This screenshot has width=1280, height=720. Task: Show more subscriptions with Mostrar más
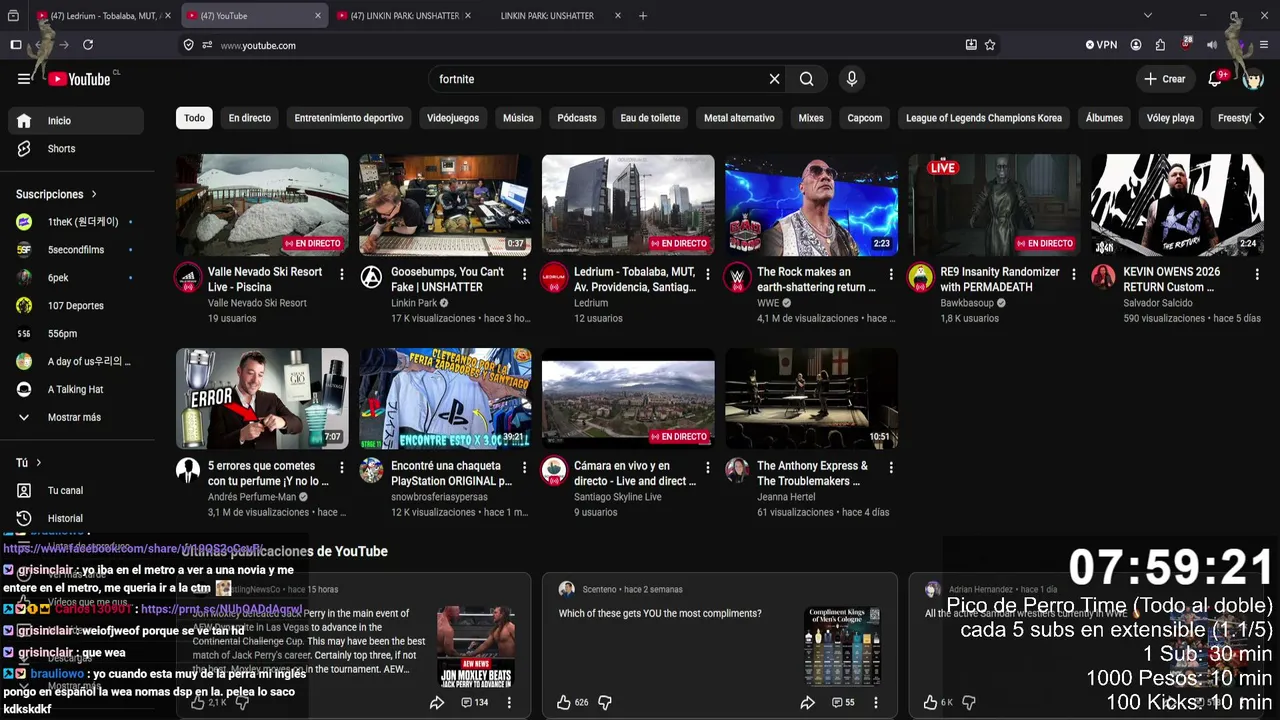click(72, 417)
